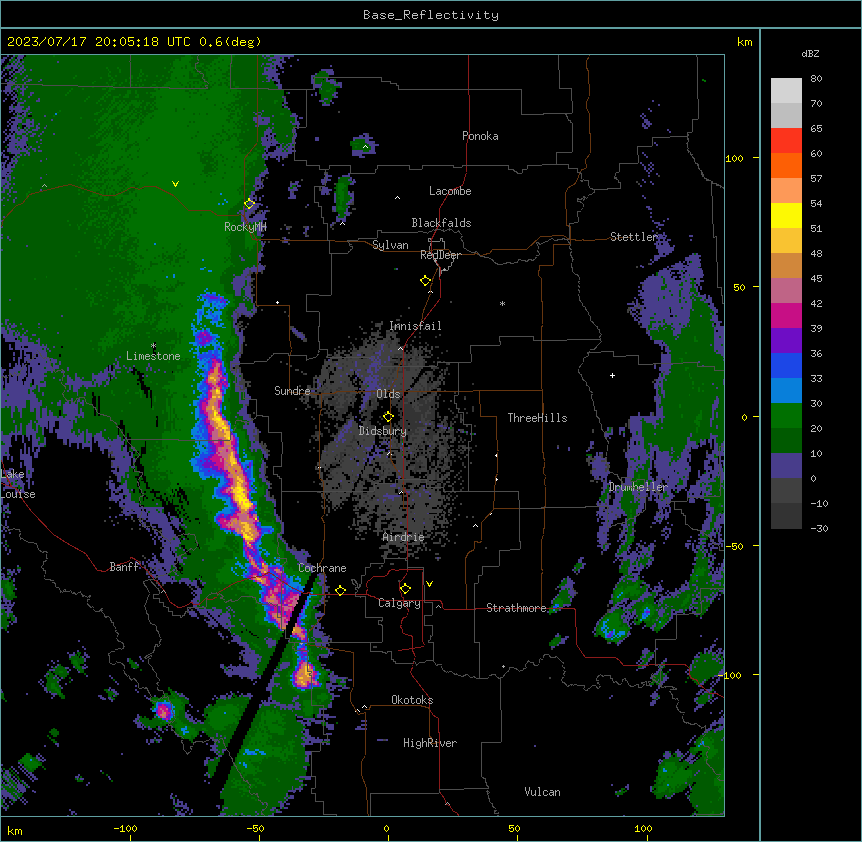Screen dimensions: 862x842
Task: Pick the red 60–65 dBZ legend swatch
Action: [786, 141]
